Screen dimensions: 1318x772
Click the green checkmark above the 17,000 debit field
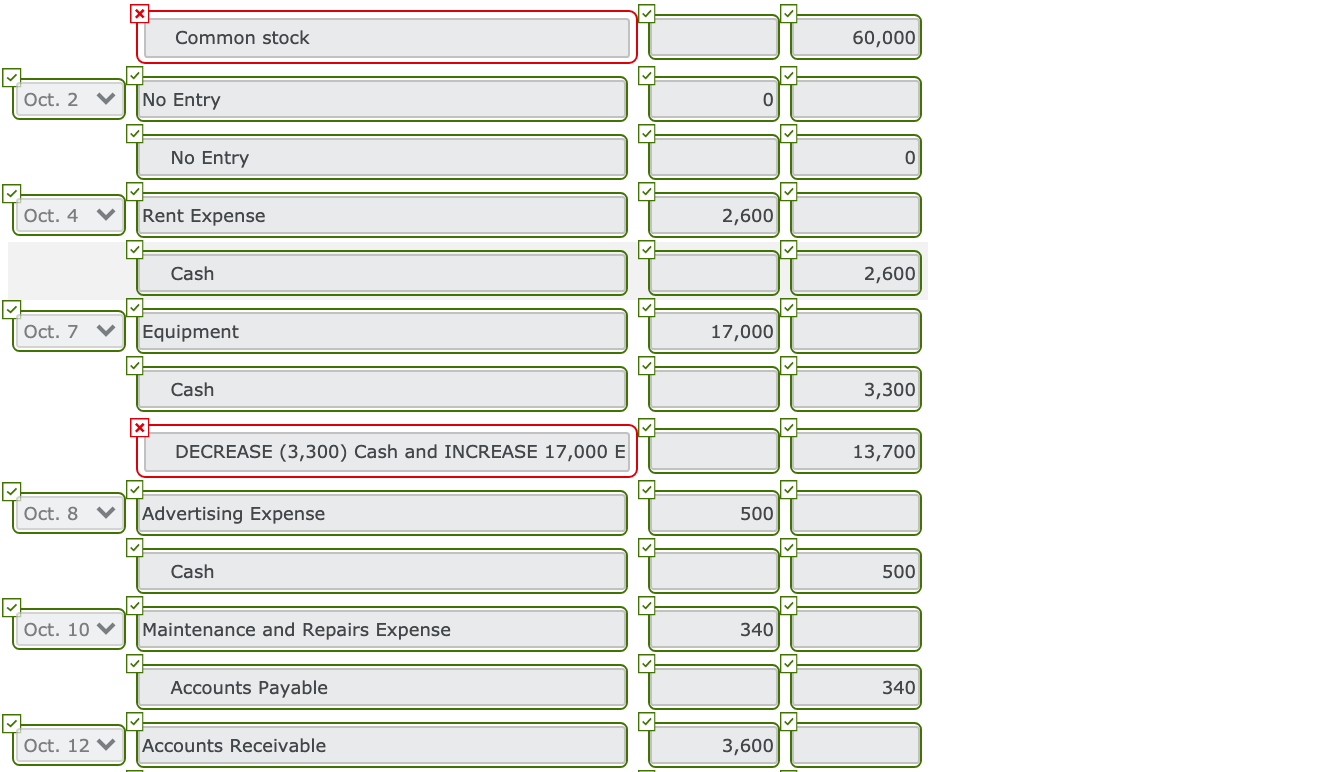[x=647, y=307]
